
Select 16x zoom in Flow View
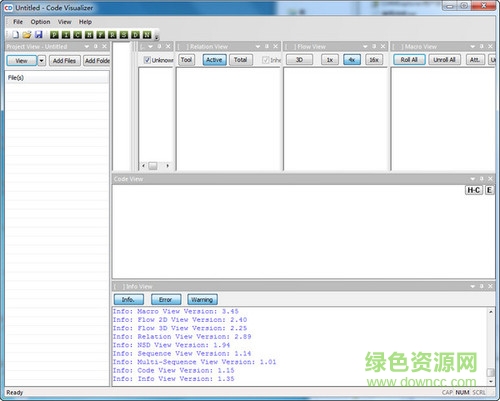click(374, 60)
